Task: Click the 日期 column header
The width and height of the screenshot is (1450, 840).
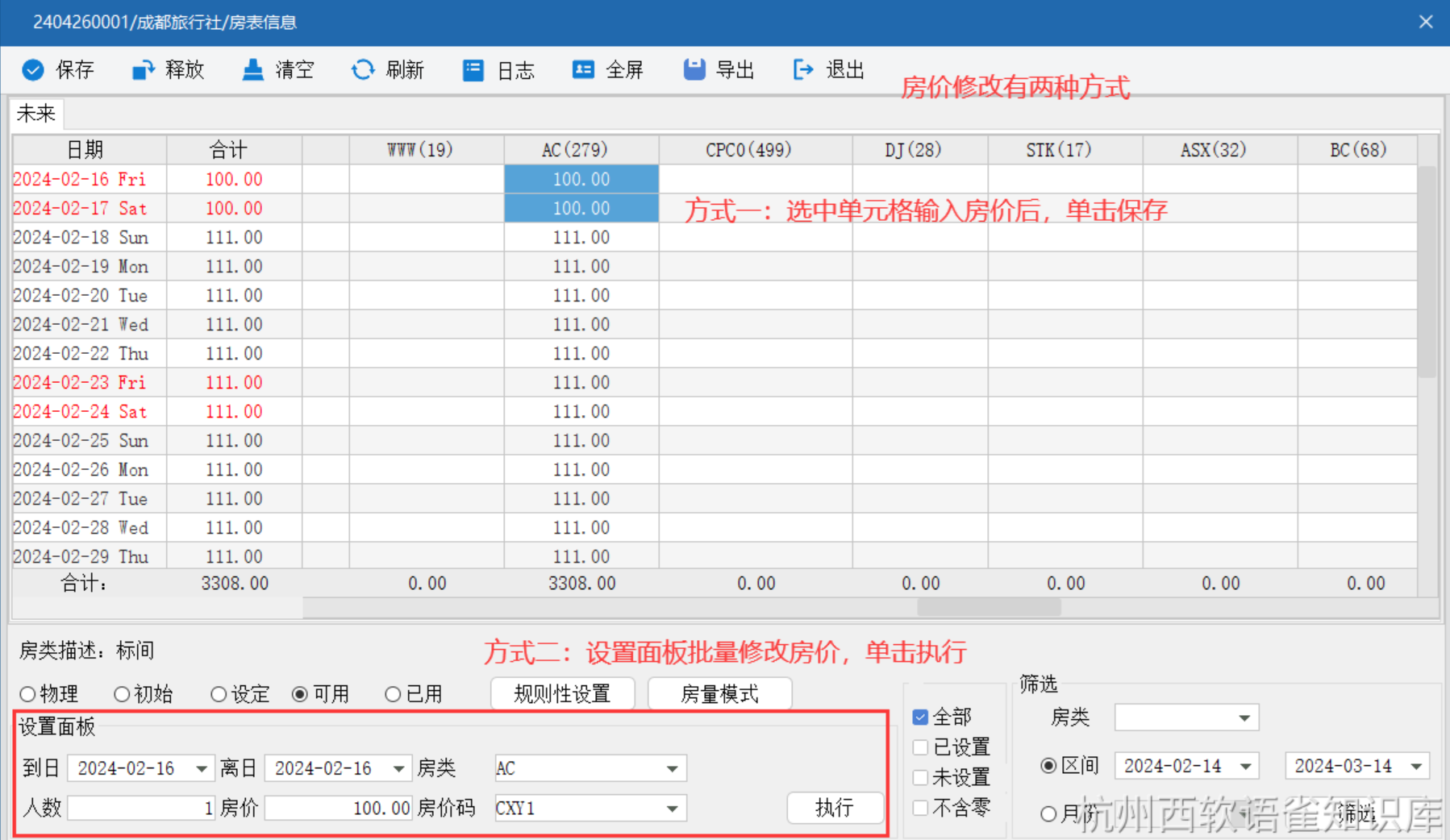Action: [90, 150]
